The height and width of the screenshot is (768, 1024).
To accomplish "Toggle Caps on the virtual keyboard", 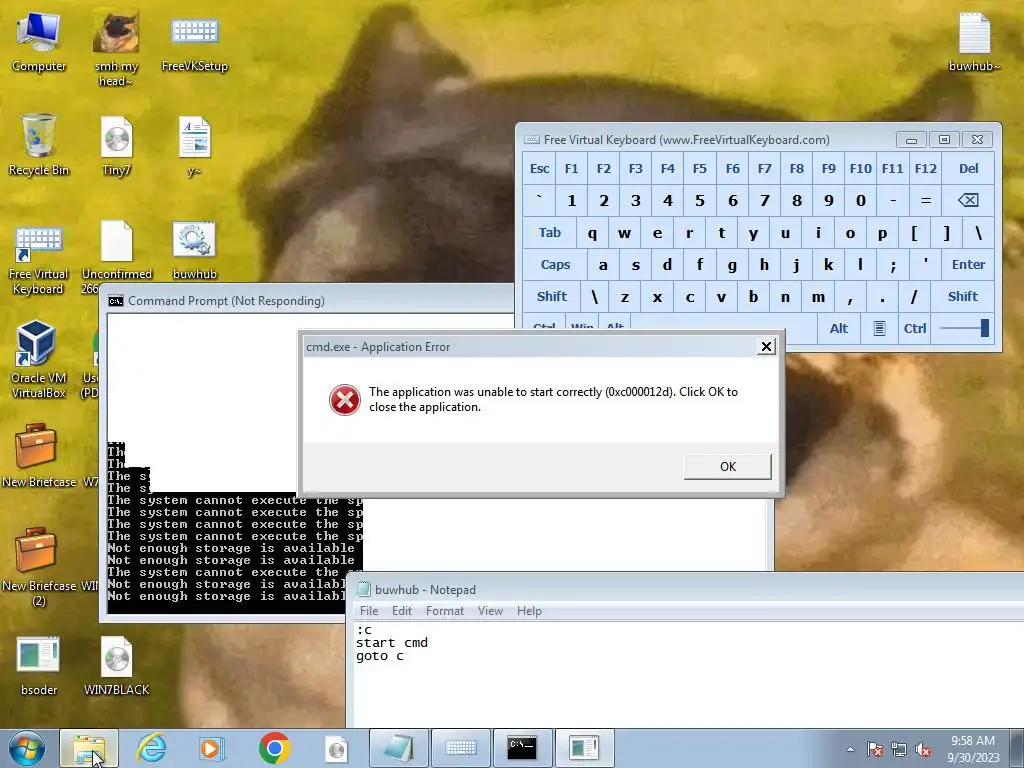I will (555, 264).
